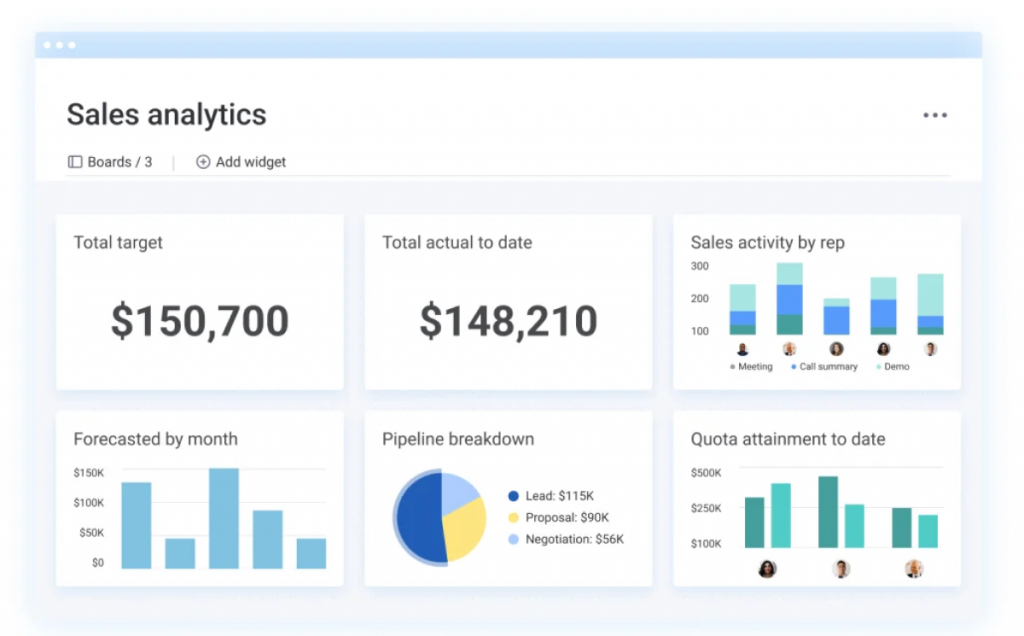Click first avatar under Quota attainment chart

767,569
